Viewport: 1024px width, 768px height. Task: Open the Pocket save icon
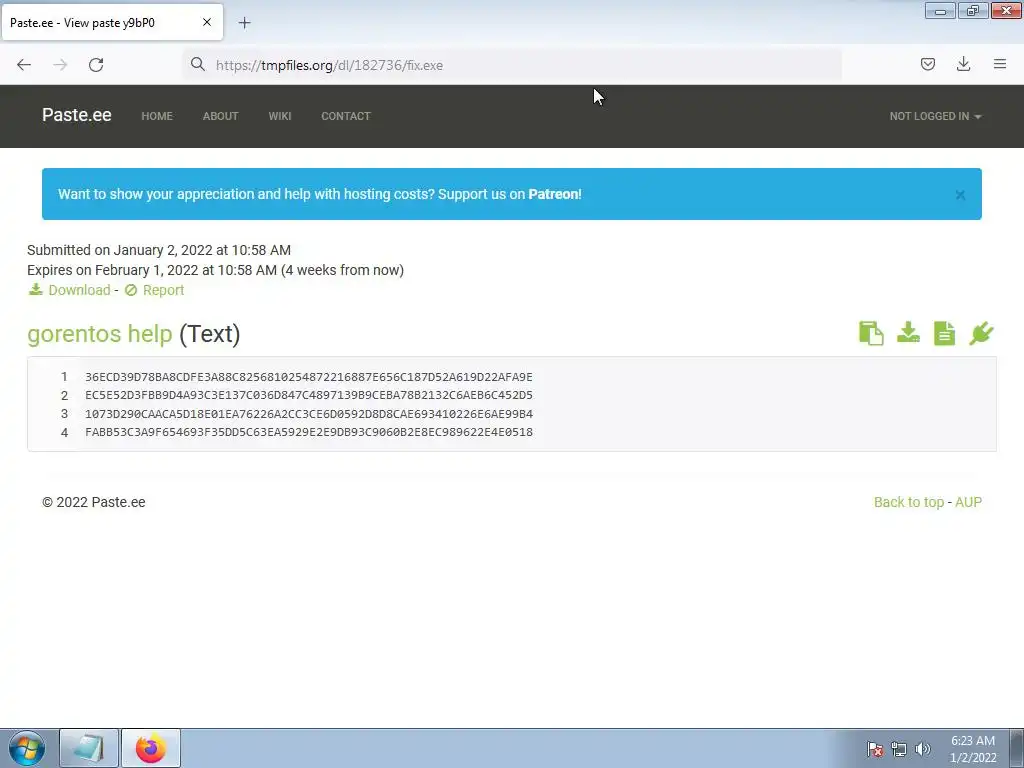[928, 64]
